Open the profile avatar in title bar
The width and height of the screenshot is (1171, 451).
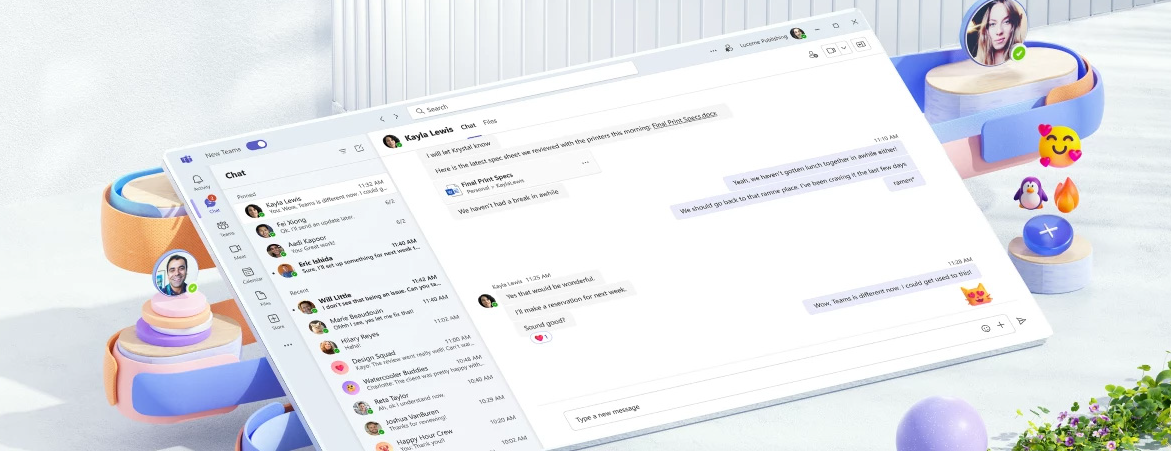pos(798,34)
